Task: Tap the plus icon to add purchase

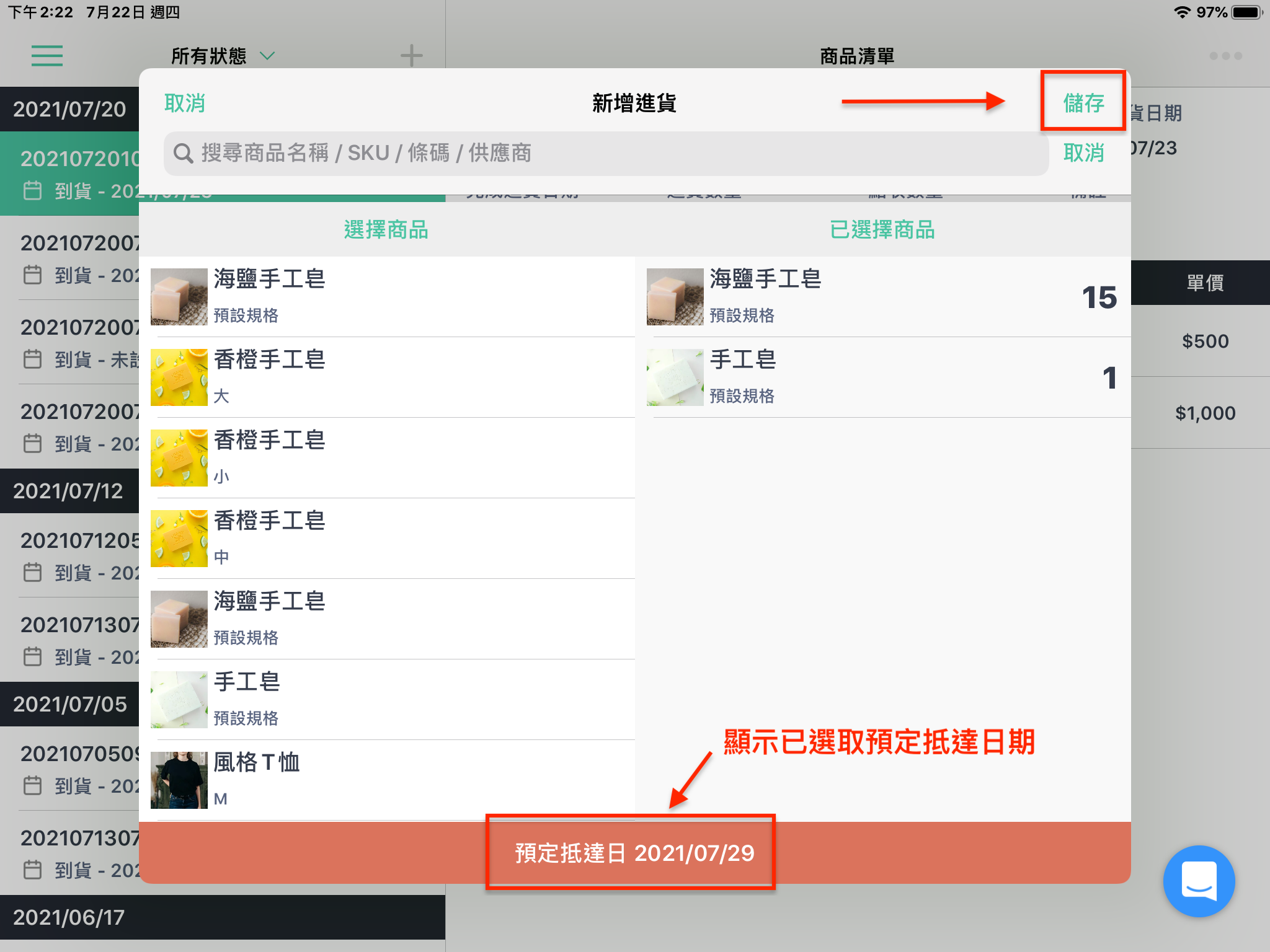Action: point(411,56)
